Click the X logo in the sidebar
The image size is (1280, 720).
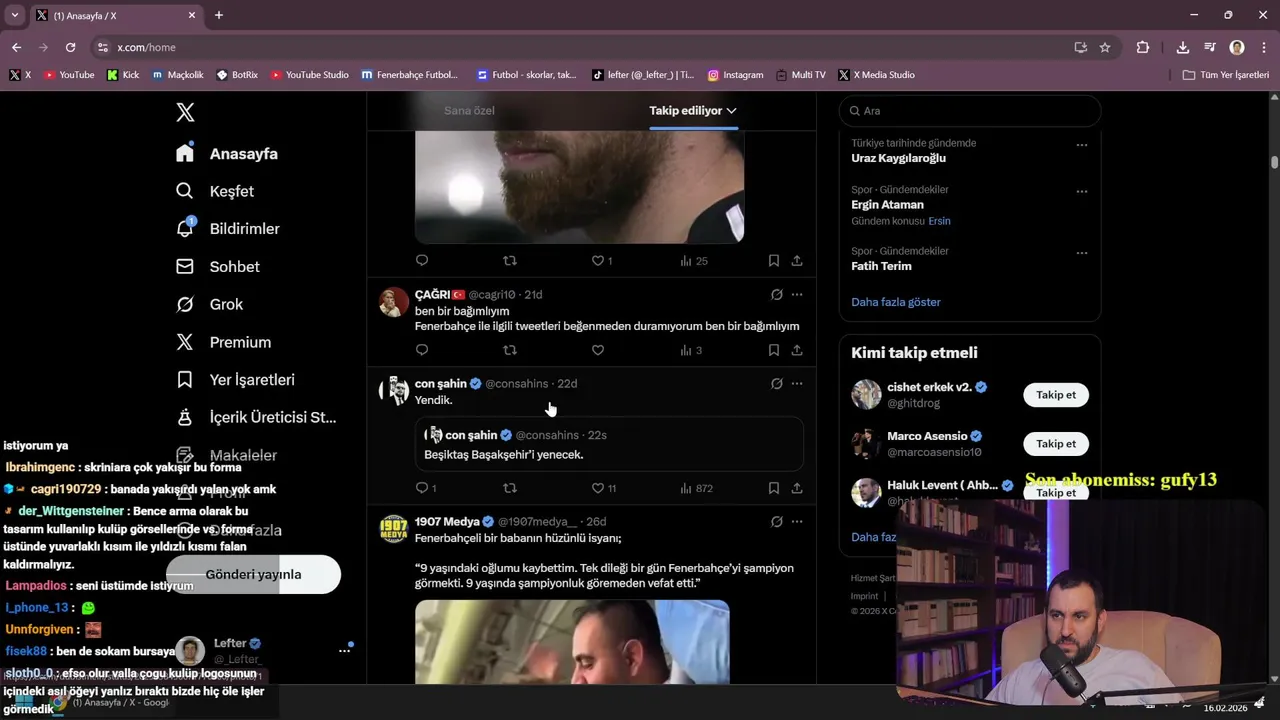(x=185, y=112)
